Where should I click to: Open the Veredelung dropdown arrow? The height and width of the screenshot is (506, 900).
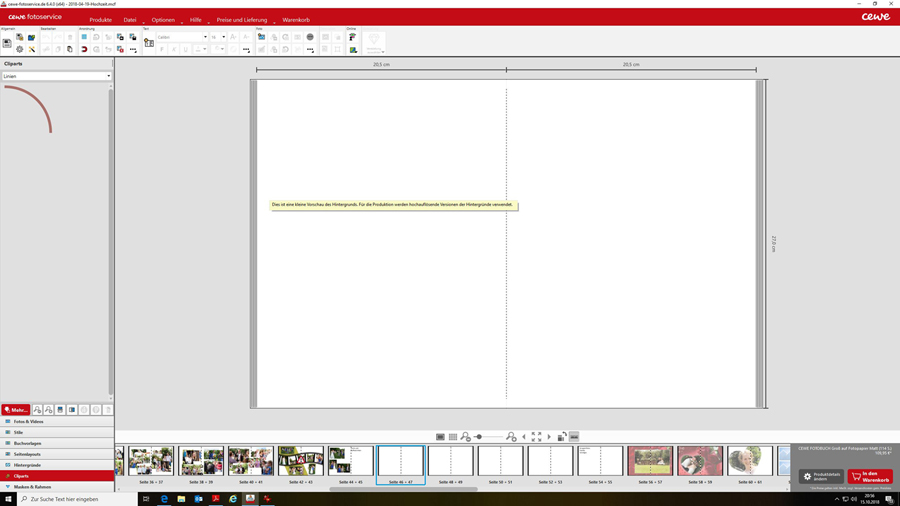[x=383, y=52]
